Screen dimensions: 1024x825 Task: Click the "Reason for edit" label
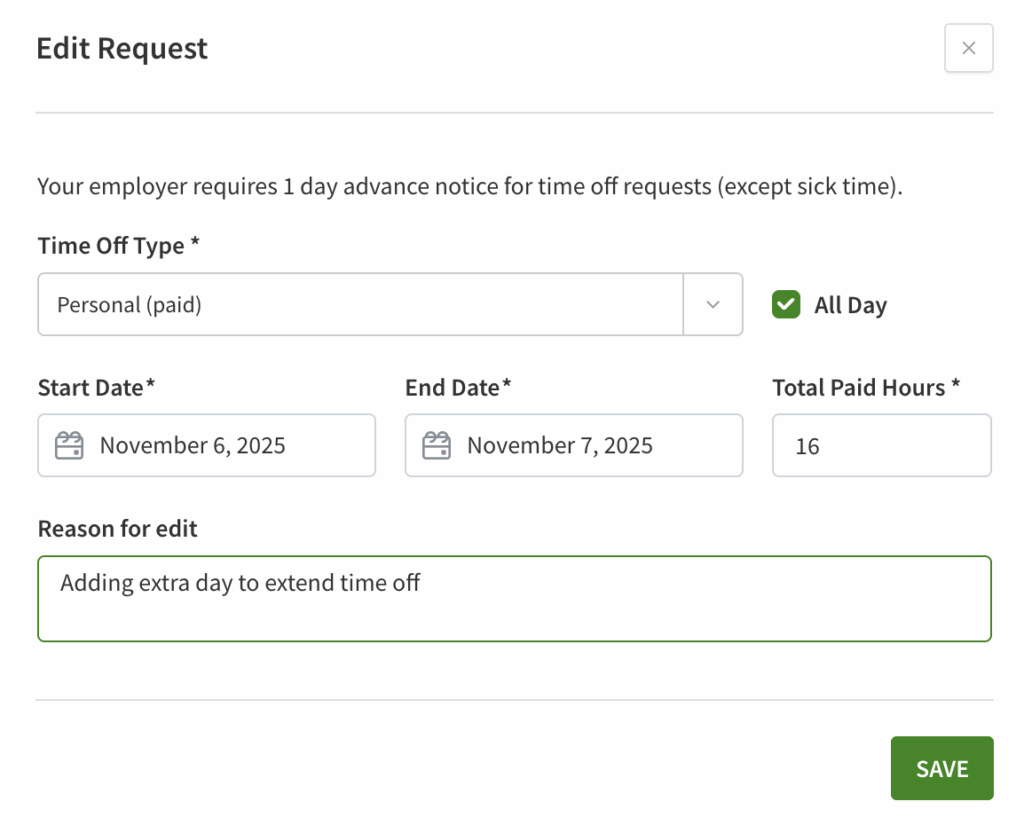[x=117, y=529]
